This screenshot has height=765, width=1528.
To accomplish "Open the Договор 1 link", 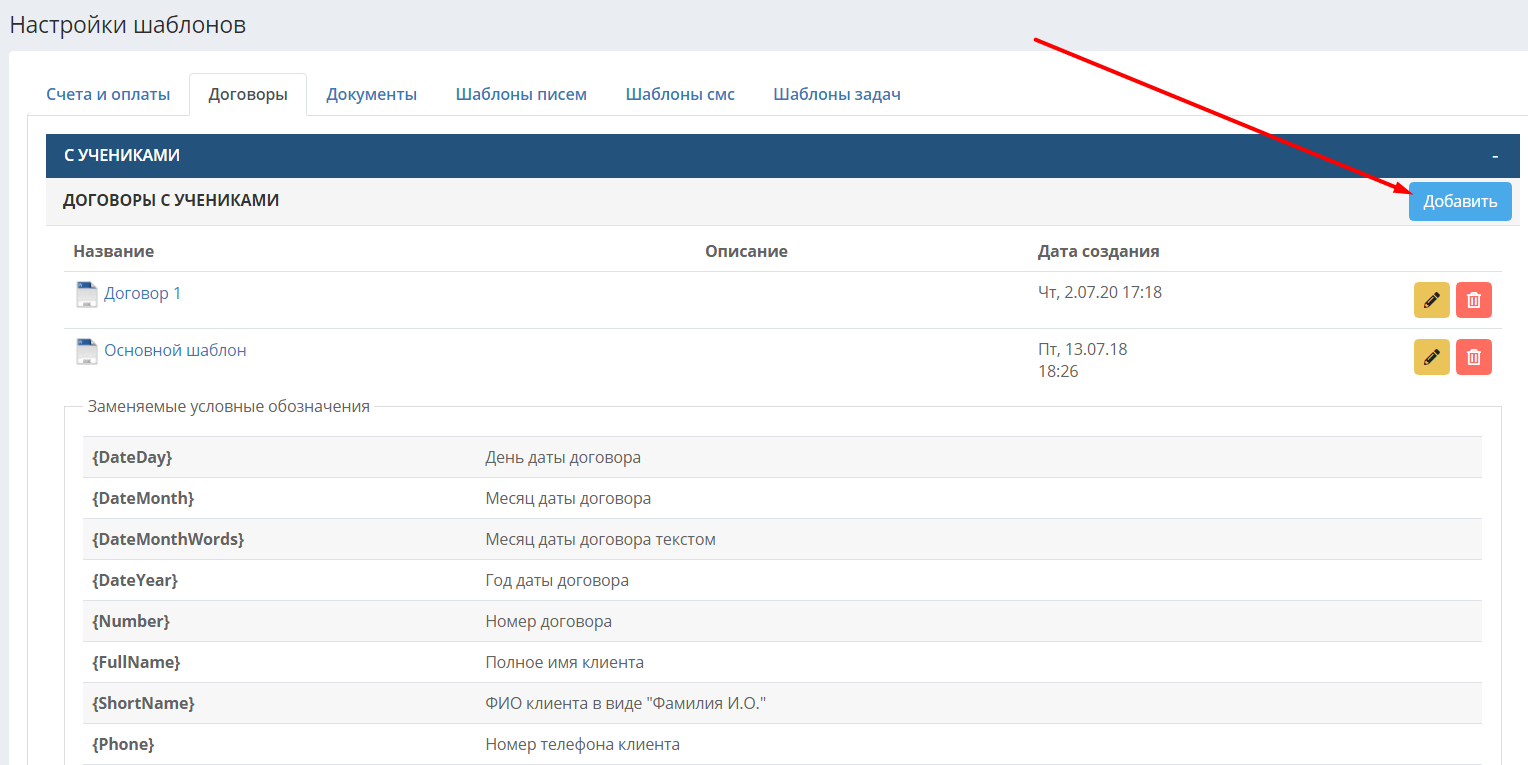I will (143, 293).
